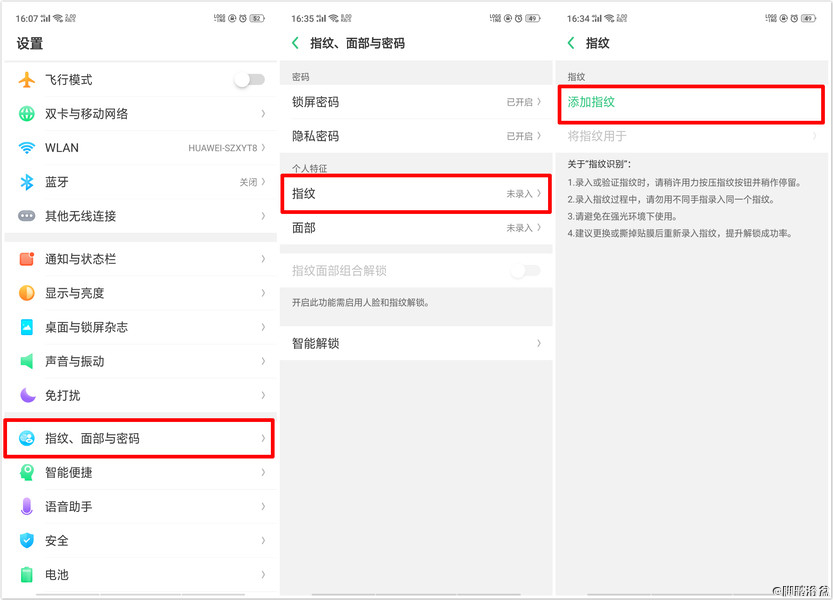Screen dimensions: 833x600
Task: Expand 智能解锁 with its chevron
Action: [540, 343]
